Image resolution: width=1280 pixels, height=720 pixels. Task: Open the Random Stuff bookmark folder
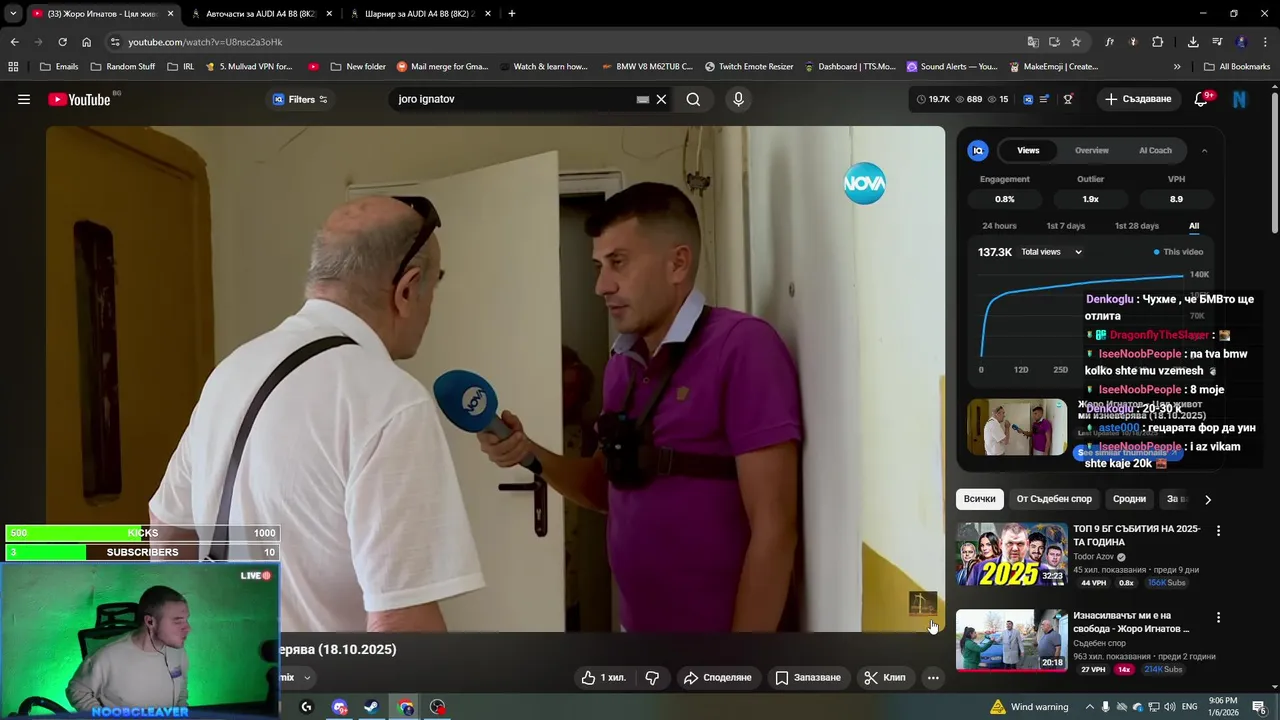(x=122, y=67)
